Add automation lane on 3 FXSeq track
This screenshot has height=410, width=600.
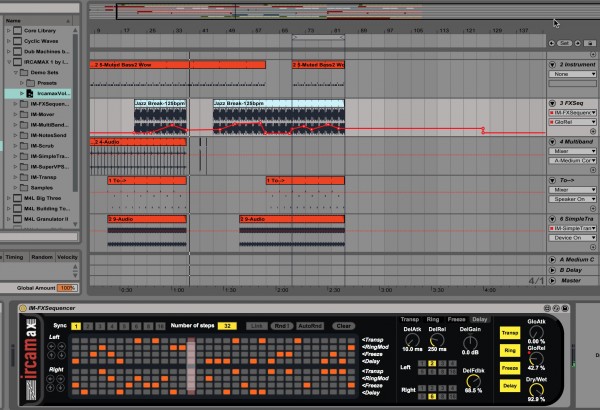click(593, 131)
